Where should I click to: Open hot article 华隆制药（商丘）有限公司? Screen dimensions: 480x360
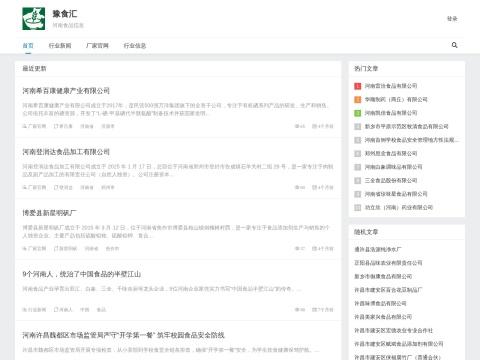(x=396, y=99)
